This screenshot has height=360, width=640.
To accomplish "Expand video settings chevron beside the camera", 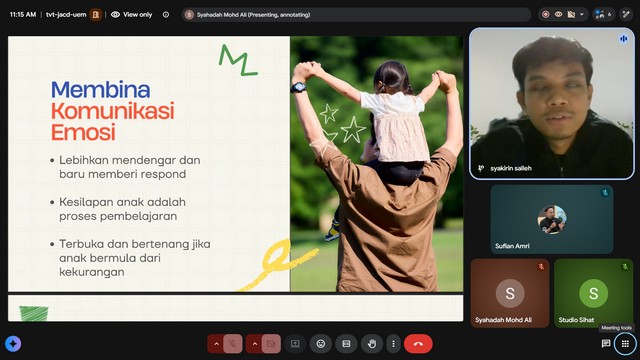I will 254,344.
